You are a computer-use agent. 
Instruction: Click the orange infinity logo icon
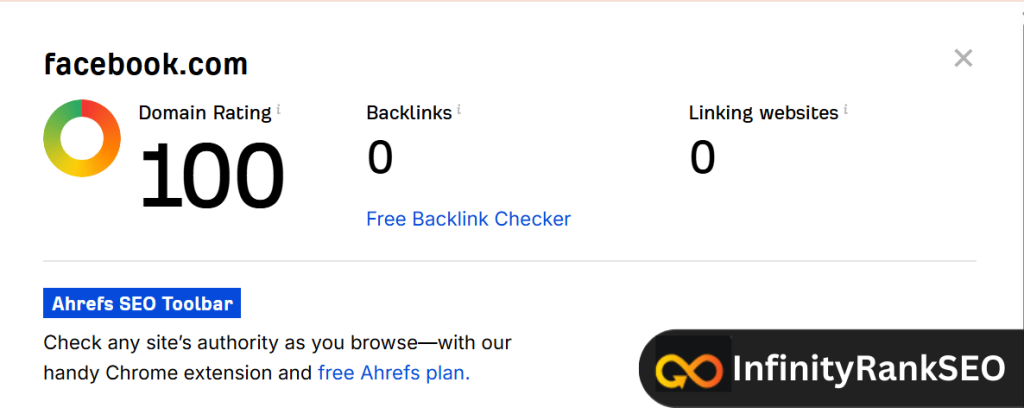[689, 369]
